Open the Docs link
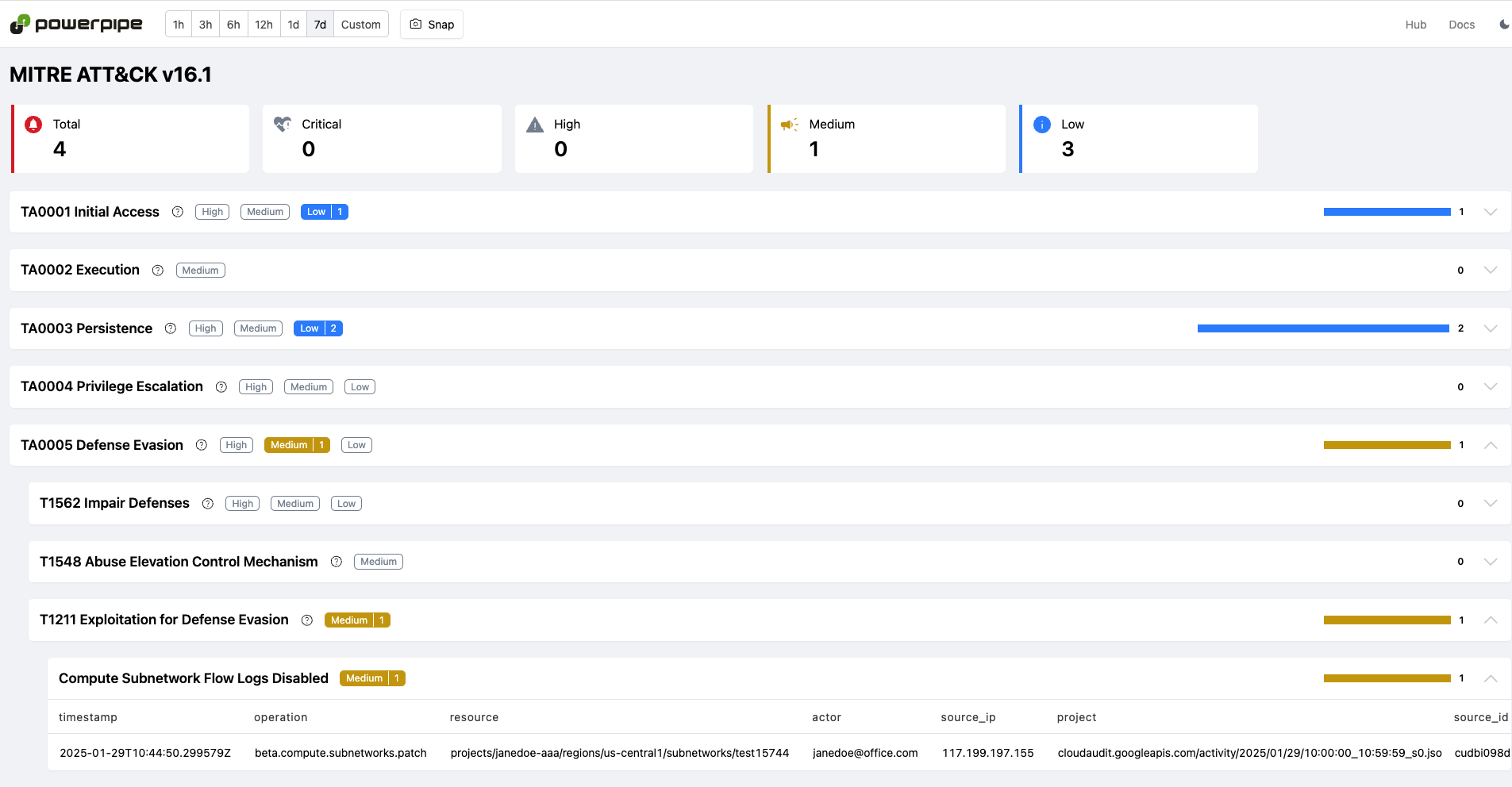1512x787 pixels. pos(1461,25)
